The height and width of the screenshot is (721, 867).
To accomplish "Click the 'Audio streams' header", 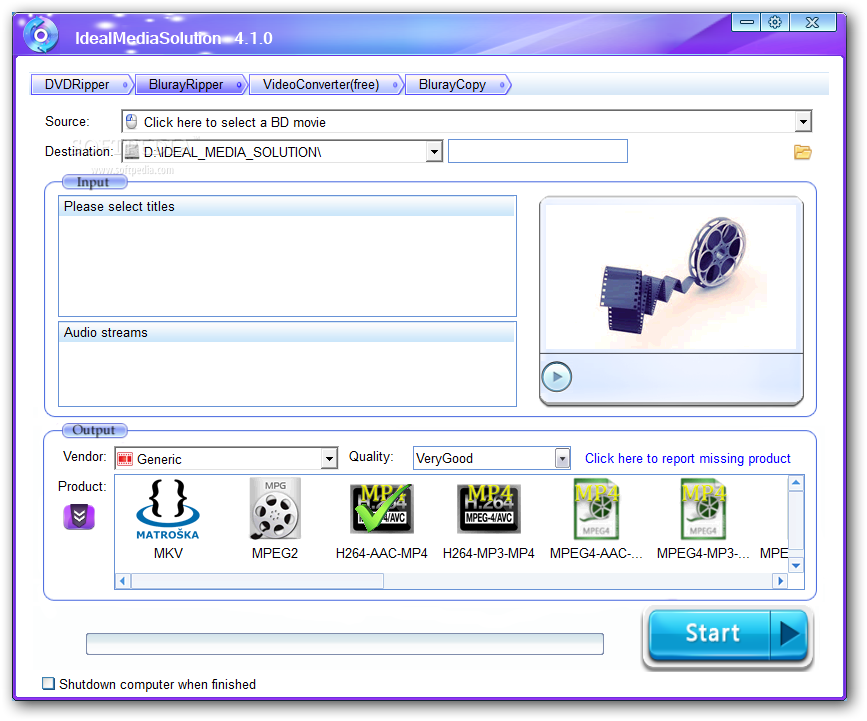I will (287, 332).
